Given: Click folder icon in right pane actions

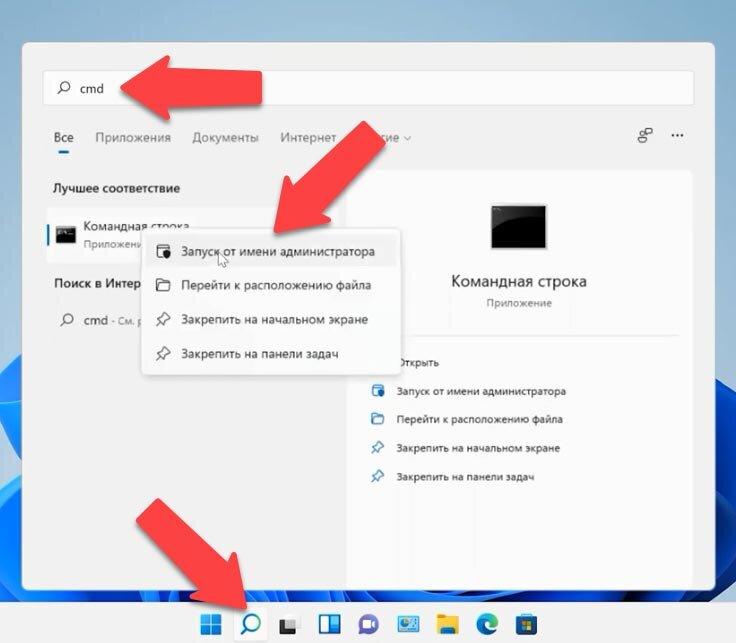Looking at the screenshot, I should point(377,419).
